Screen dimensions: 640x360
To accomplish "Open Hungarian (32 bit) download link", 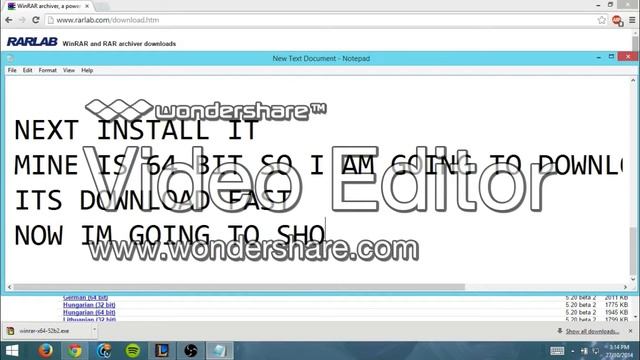I will click(89, 305).
